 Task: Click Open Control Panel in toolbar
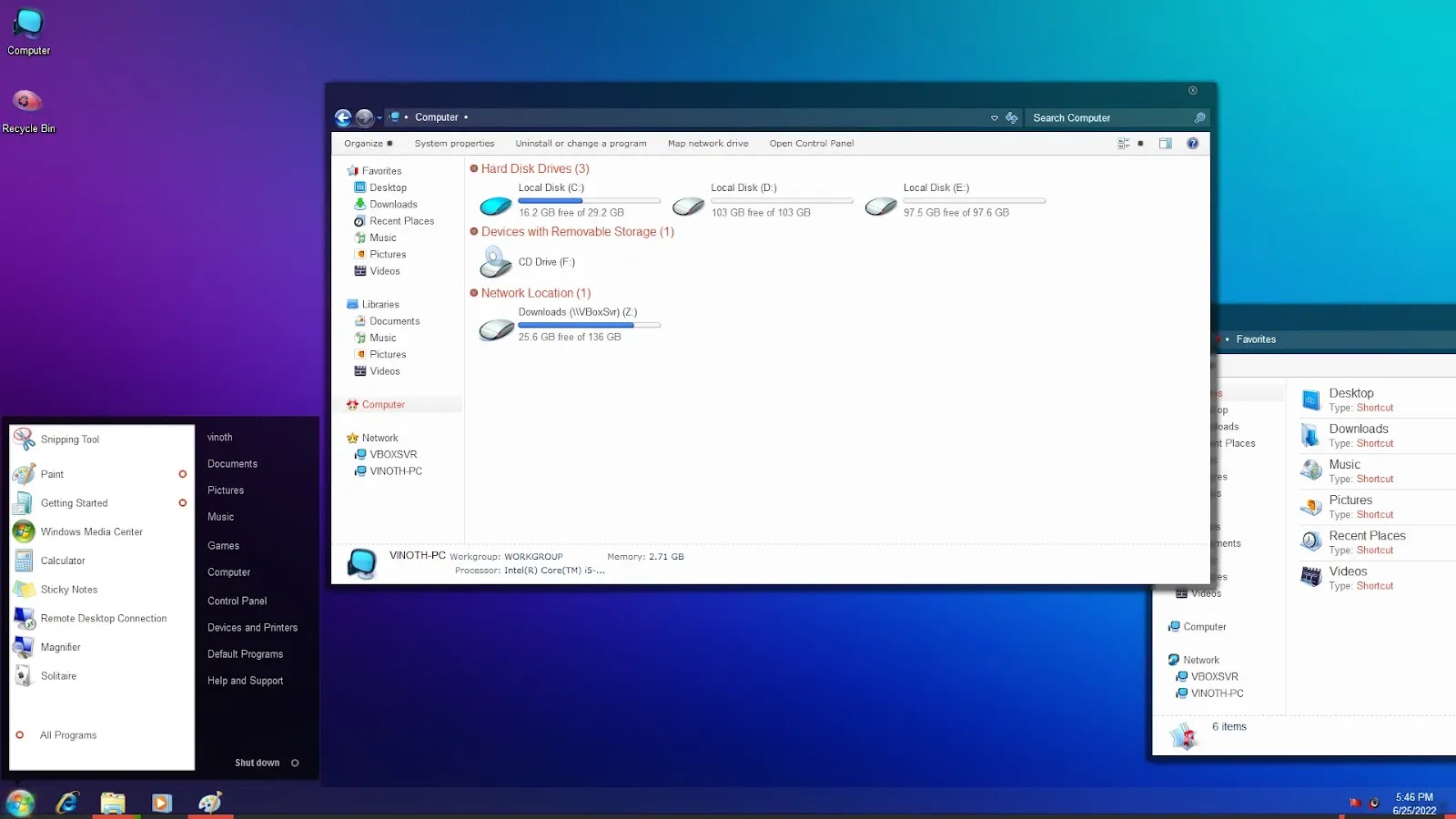[812, 144]
